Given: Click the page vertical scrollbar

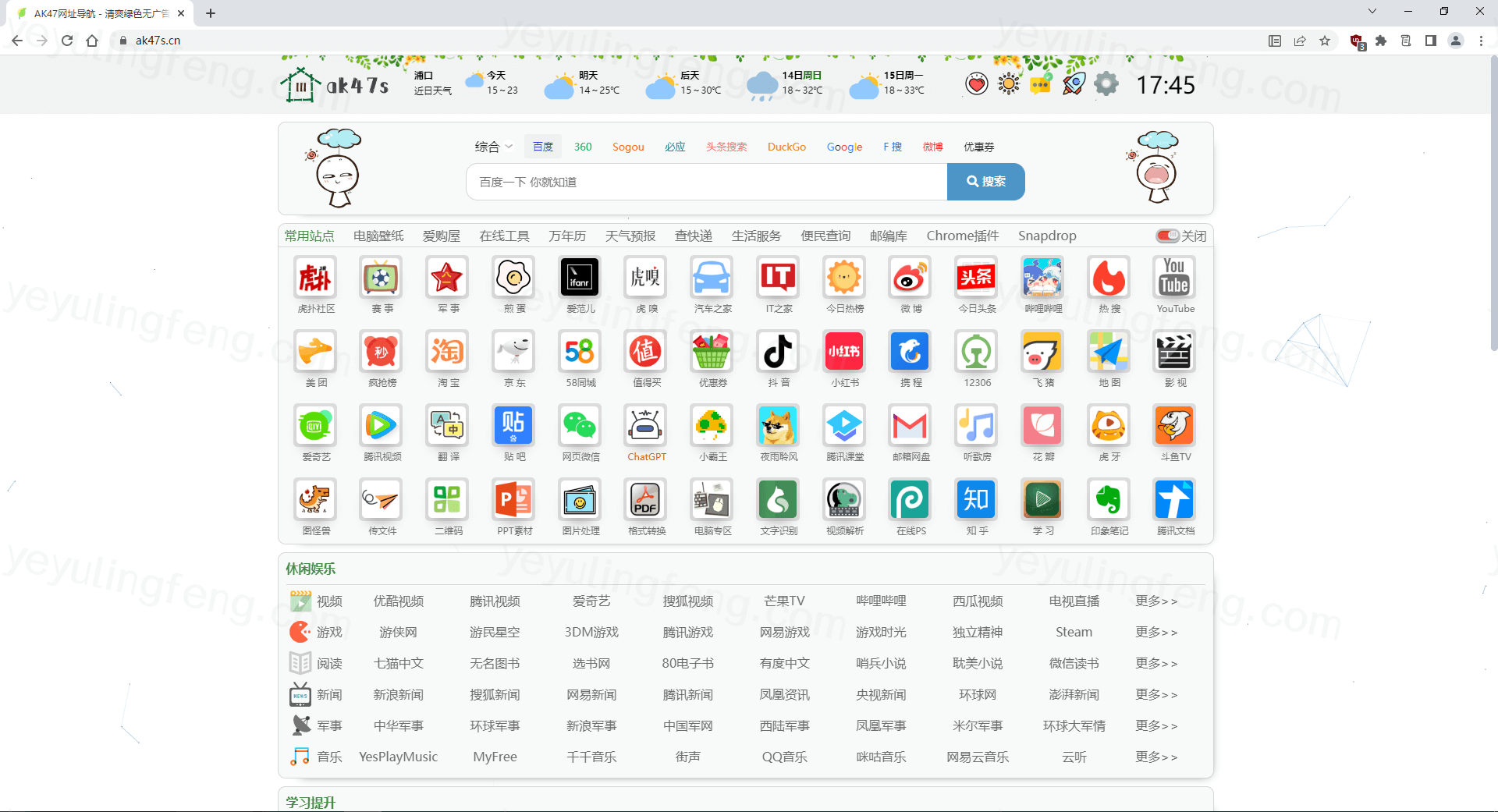Looking at the screenshot, I should 1493,203.
